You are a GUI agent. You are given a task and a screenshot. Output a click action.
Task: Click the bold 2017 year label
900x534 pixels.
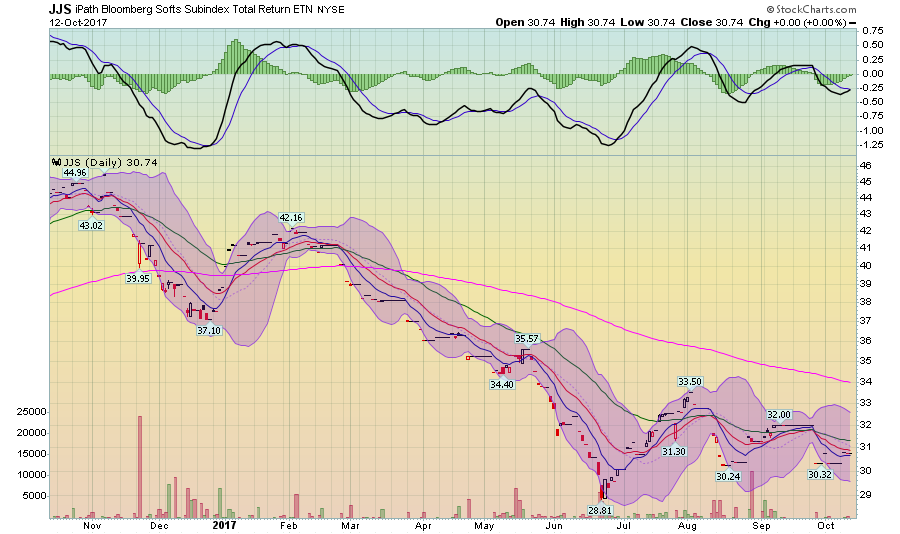pos(224,525)
